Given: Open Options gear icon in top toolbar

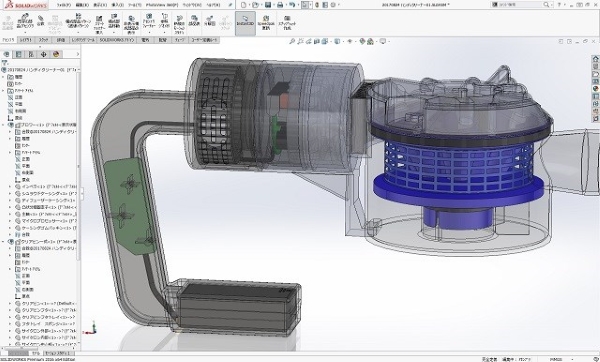Looking at the screenshot, I should (x=333, y=5).
